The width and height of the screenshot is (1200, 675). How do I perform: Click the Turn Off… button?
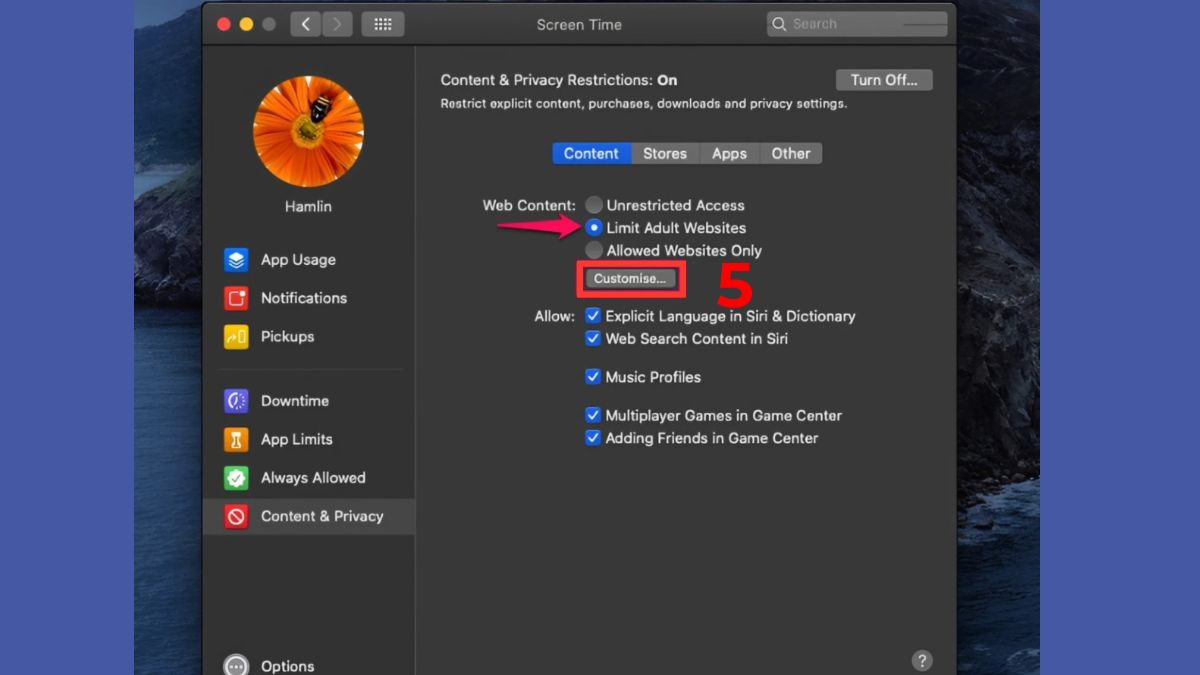884,80
